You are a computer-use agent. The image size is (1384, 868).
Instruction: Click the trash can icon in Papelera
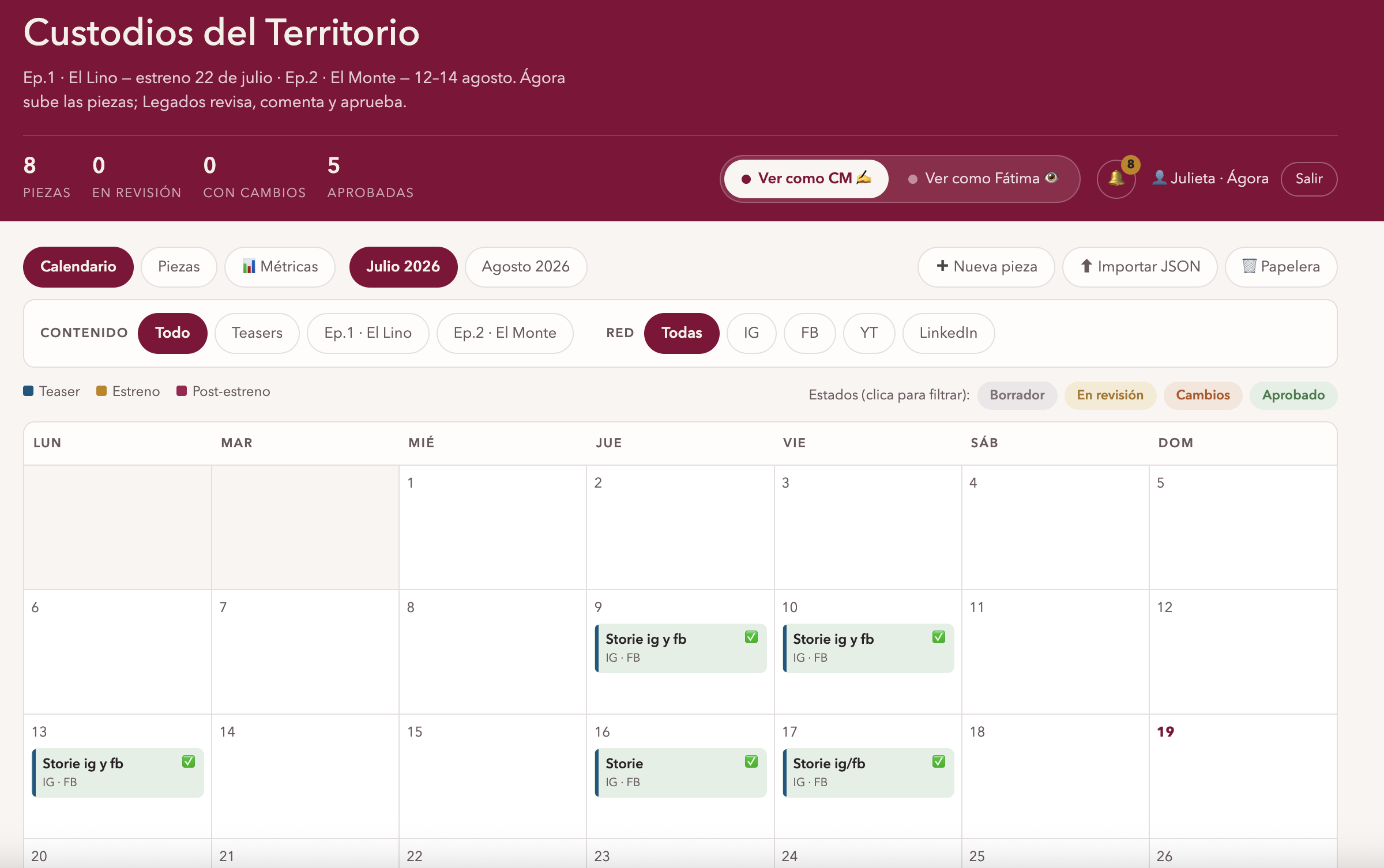(x=1249, y=266)
